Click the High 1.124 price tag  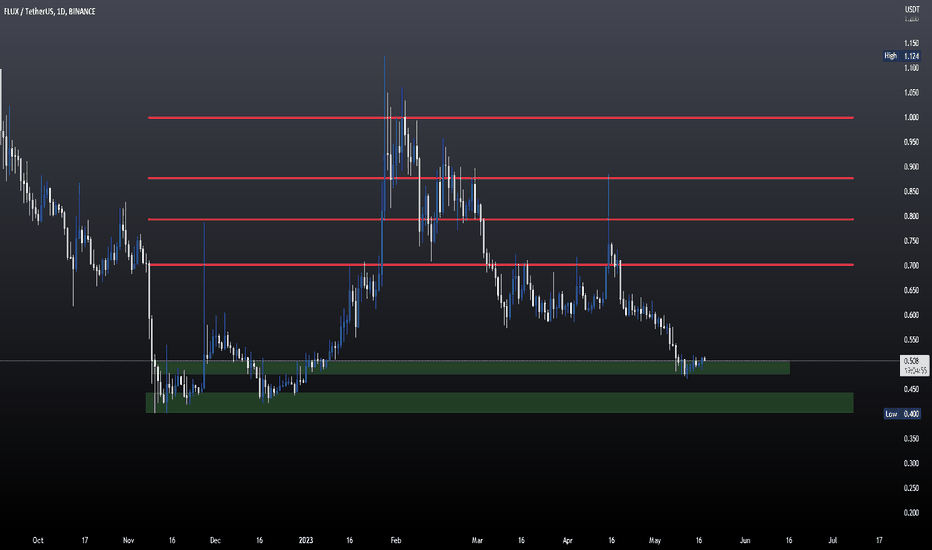tap(902, 56)
